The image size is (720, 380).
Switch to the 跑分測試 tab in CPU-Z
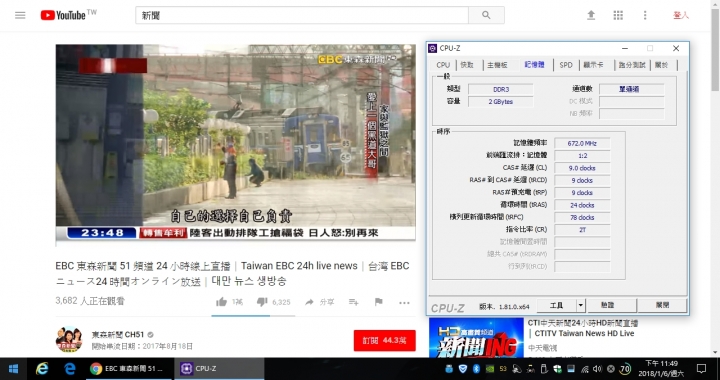(632, 65)
